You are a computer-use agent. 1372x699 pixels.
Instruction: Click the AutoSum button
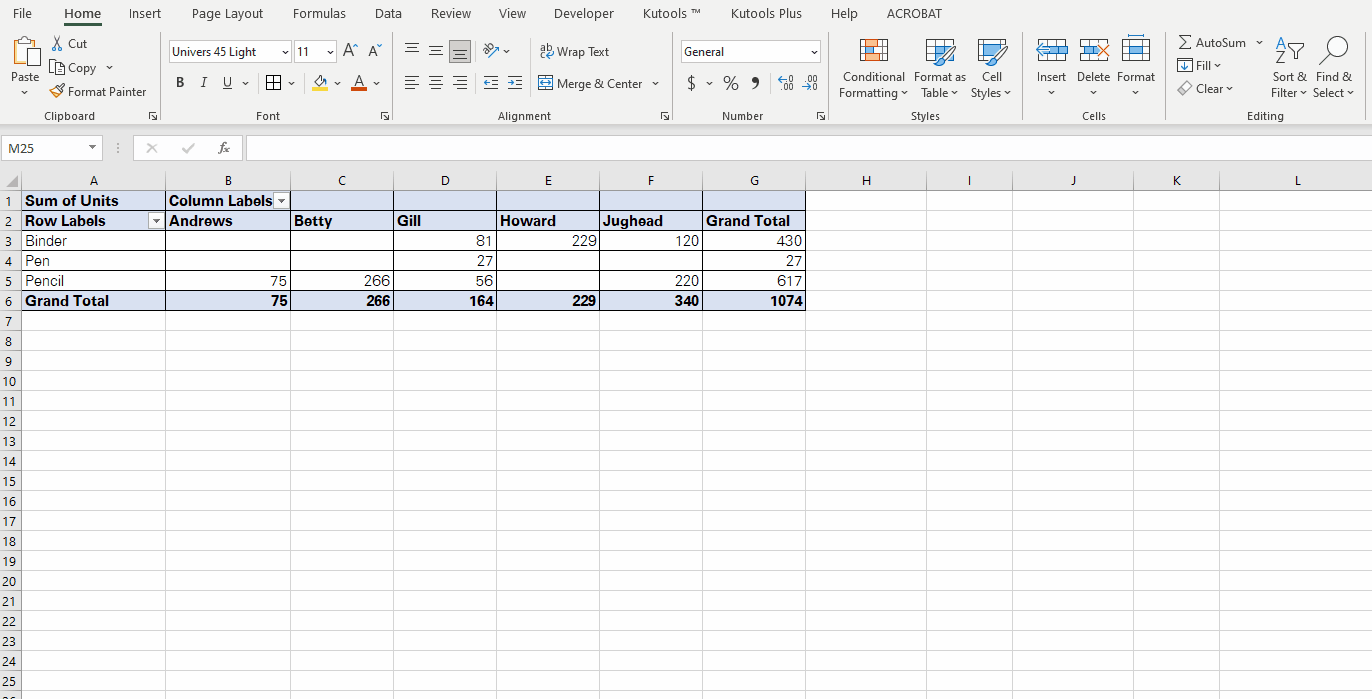pos(1212,43)
